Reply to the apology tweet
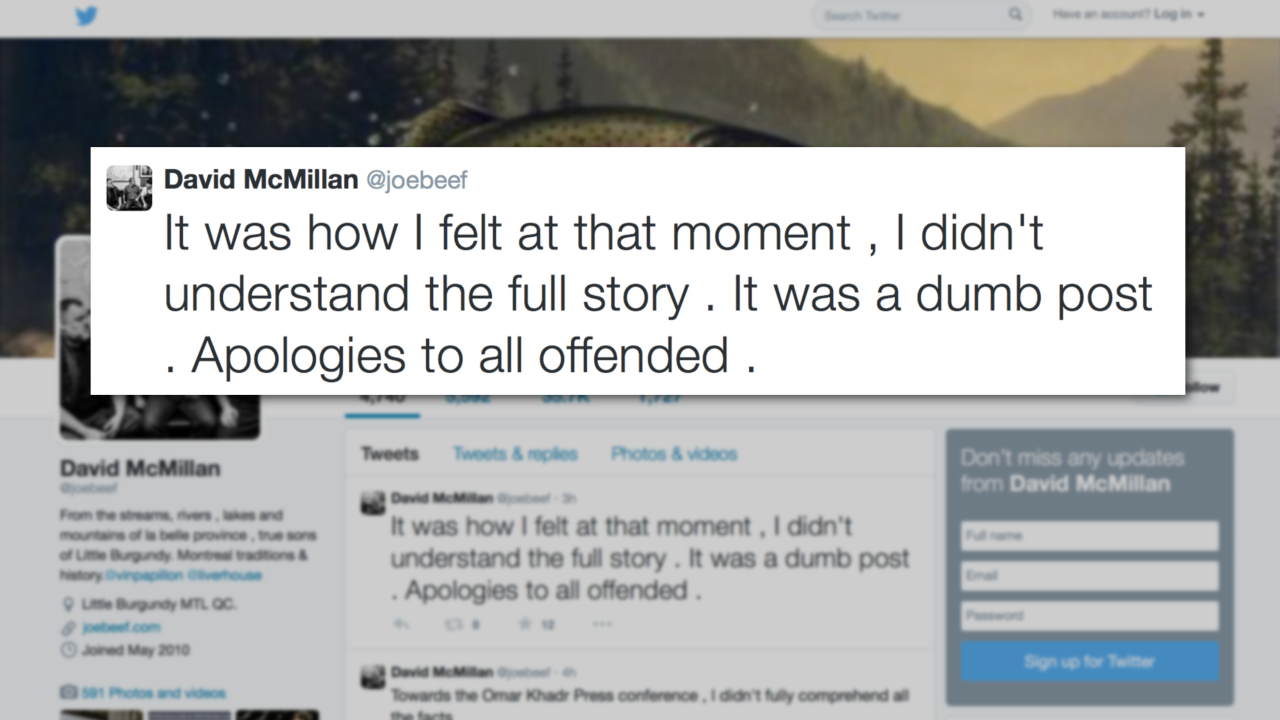 [401, 624]
